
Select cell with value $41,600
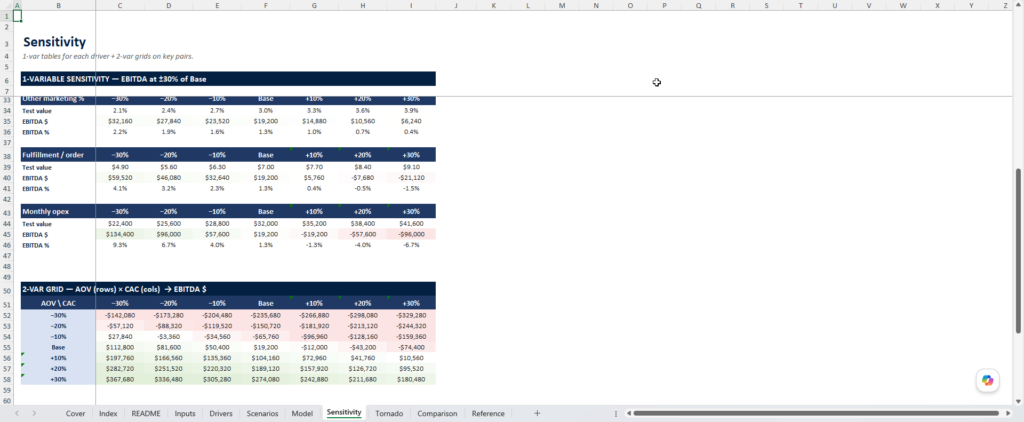411,223
